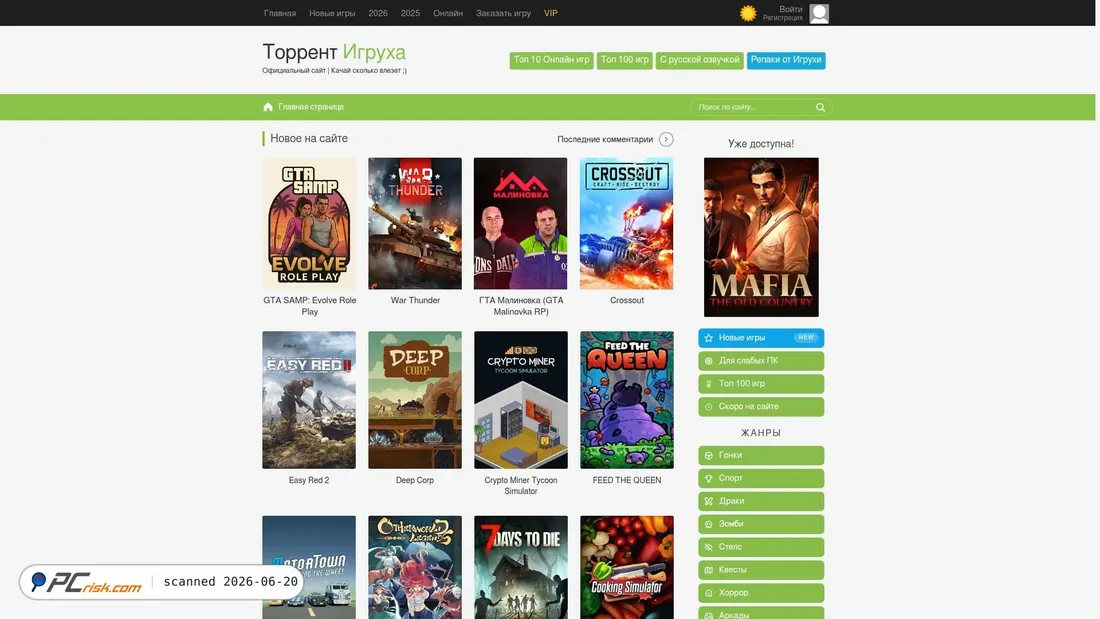Viewport: 1100px width, 619px height.
Task: Open Новые игры in top navigation
Action: (x=332, y=13)
